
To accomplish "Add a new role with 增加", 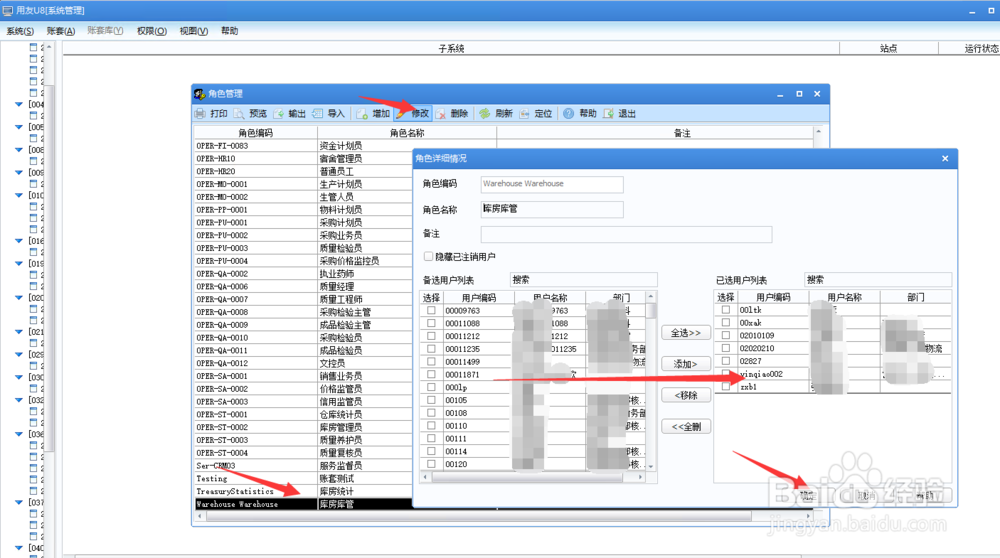I will 362,114.
